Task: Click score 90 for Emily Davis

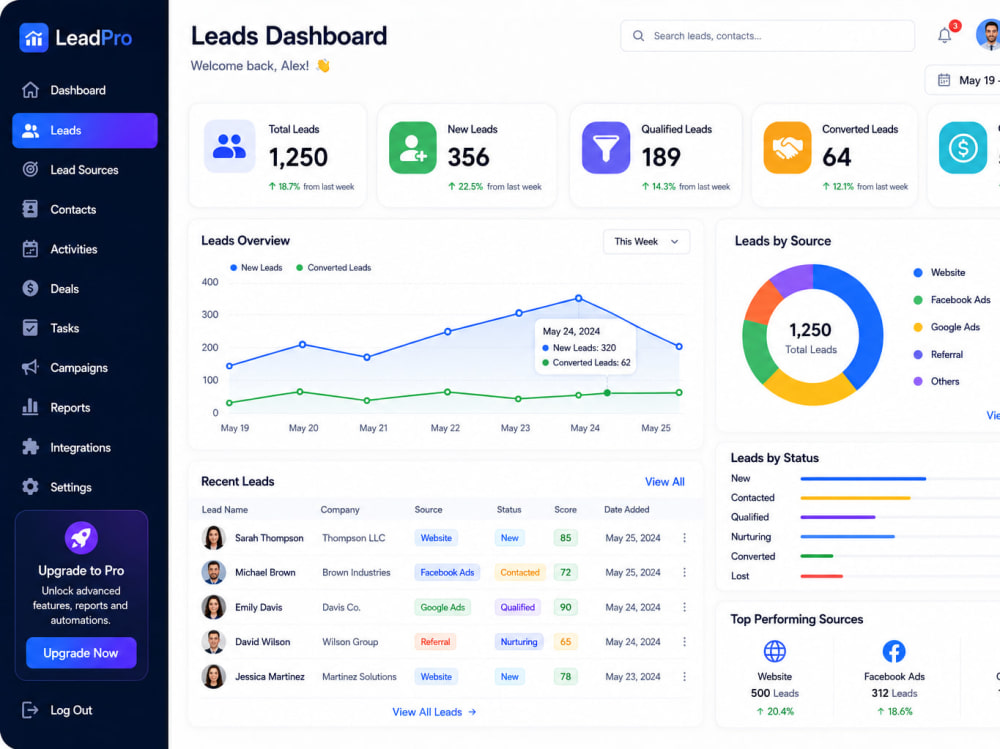Action: (565, 607)
